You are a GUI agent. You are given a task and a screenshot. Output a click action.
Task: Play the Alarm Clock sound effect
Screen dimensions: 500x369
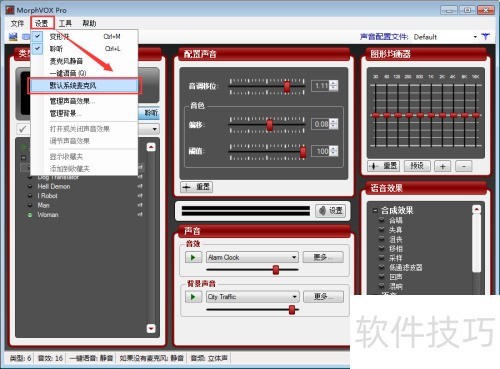(x=193, y=257)
